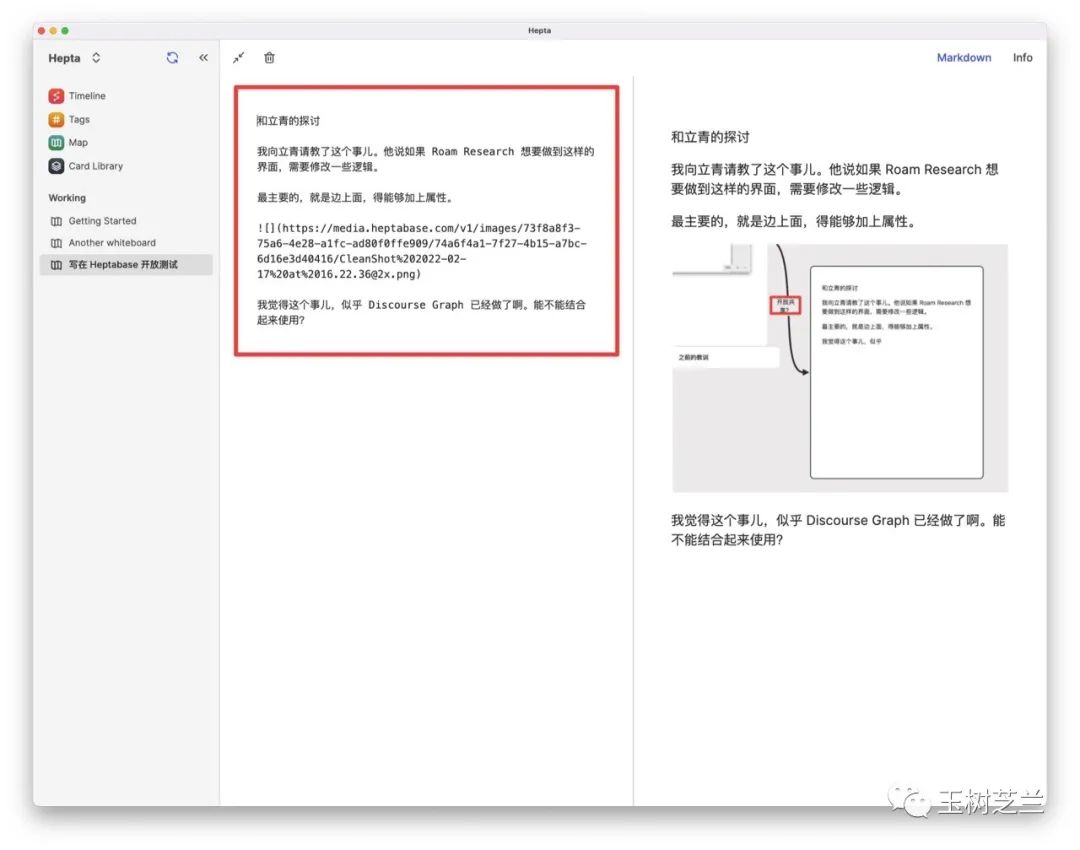Screen dimensions: 1080x850
Task: Click the preview heading 和立青的探讨
Action: [x=710, y=137]
